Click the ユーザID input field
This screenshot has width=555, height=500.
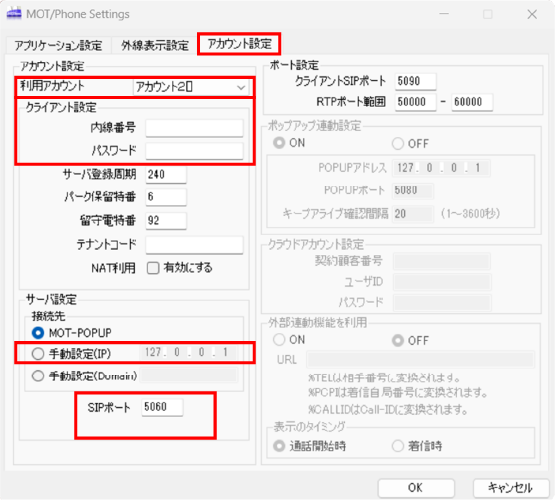click(x=442, y=282)
